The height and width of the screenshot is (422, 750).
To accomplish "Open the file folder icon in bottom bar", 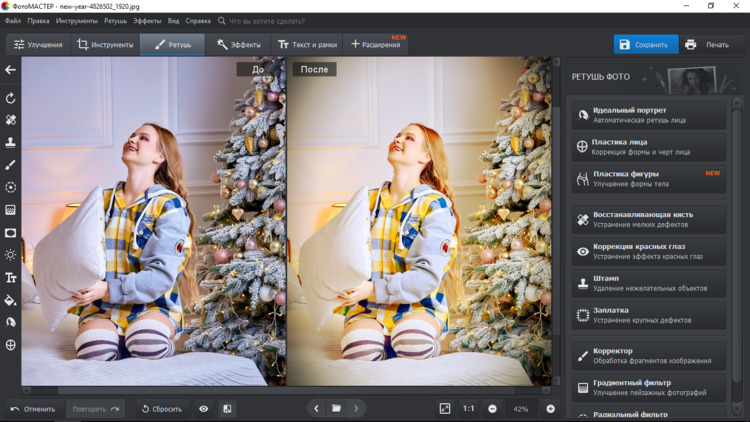I will [x=336, y=408].
